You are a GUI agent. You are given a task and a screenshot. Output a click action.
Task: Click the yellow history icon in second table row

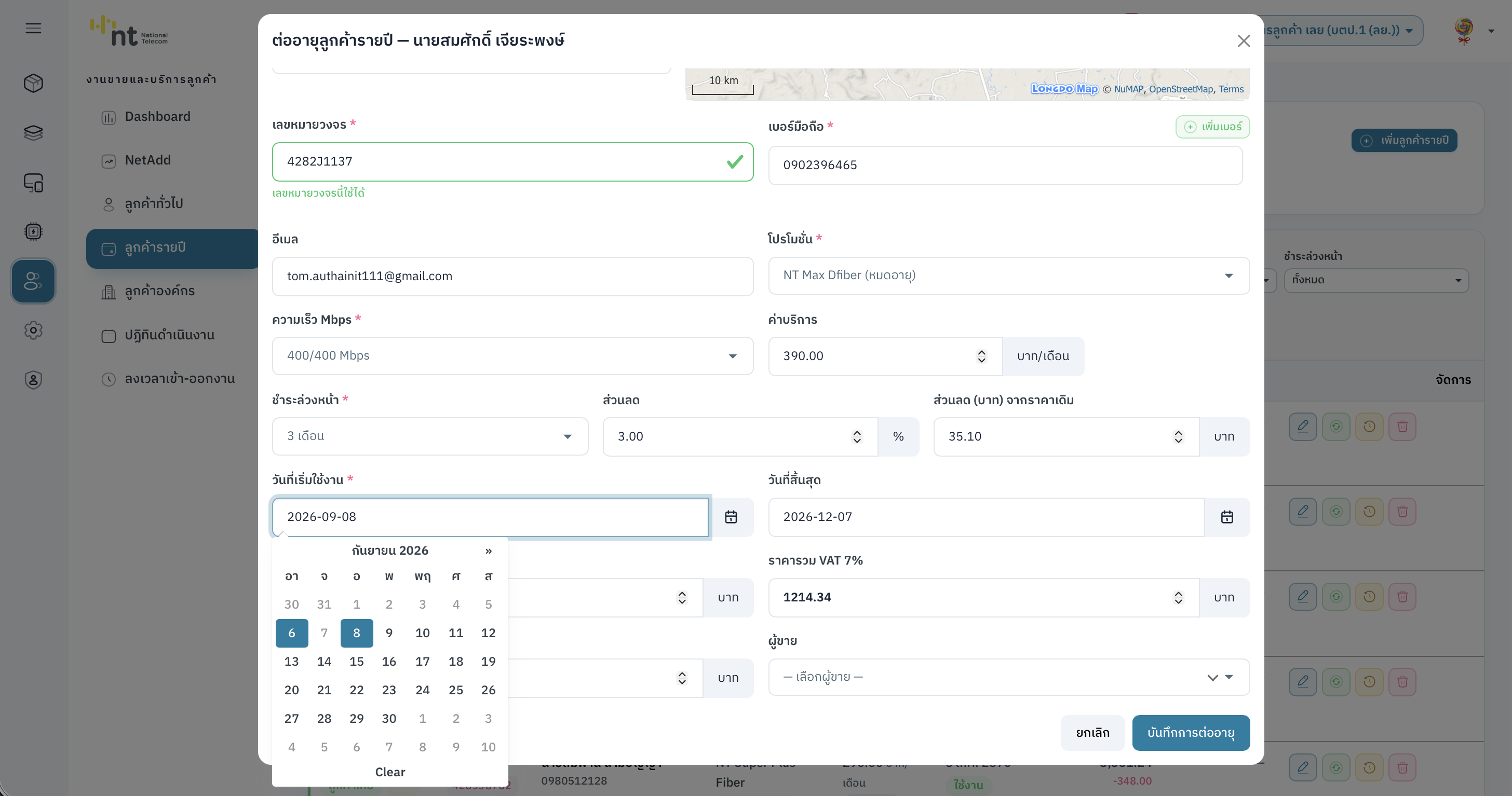(1369, 512)
